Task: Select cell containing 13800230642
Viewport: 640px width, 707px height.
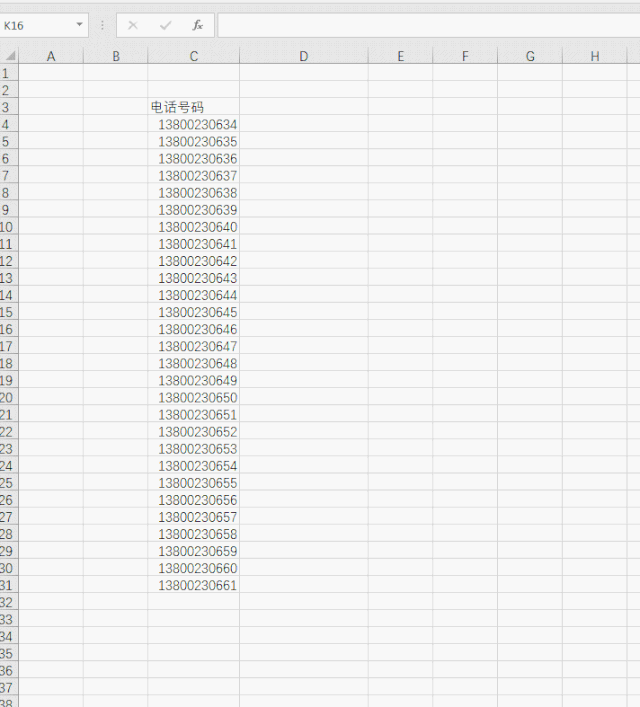Action: (x=193, y=261)
